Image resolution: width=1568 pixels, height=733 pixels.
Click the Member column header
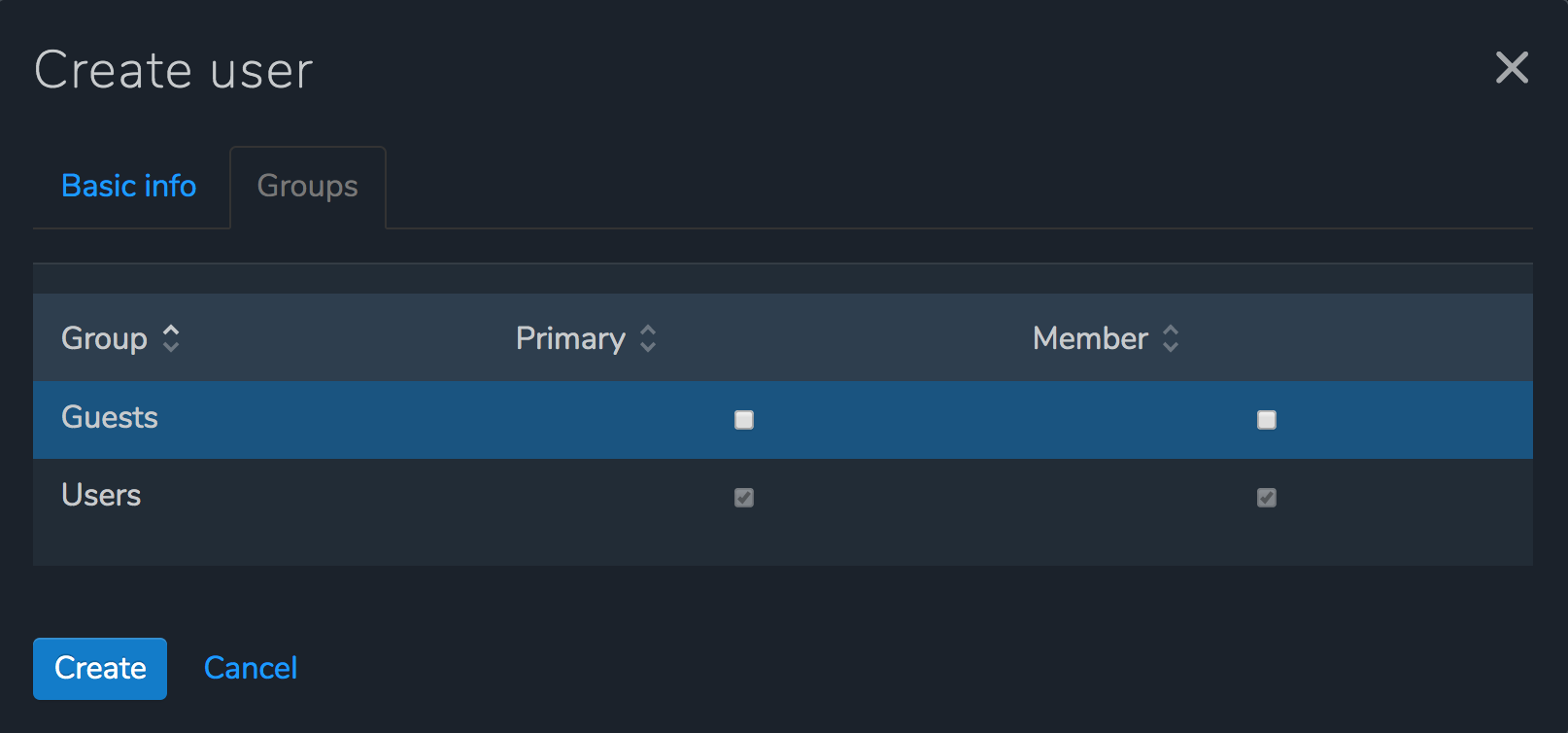click(1089, 338)
